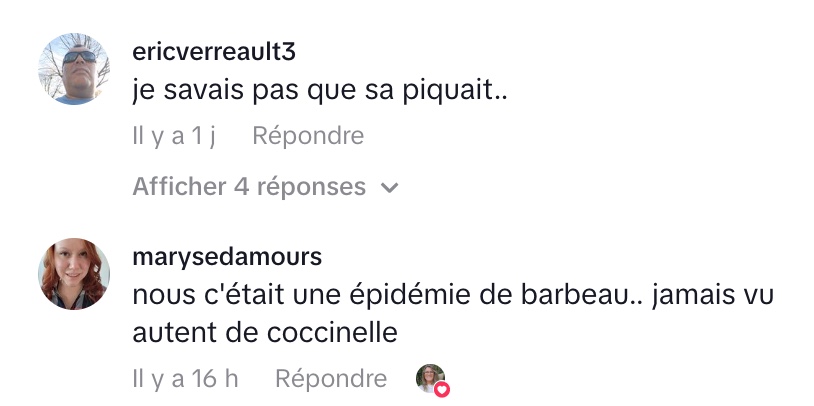
Task: Click the sunglasses face in ericverreault3's avatar
Action: coord(79,65)
